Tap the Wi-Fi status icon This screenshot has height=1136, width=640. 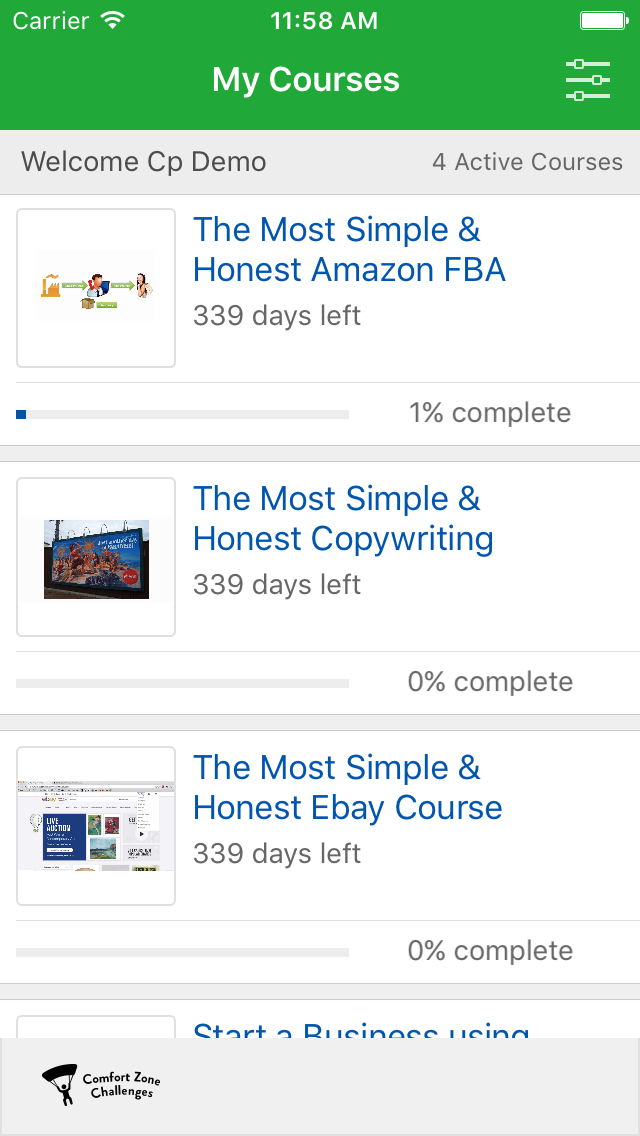point(112,20)
